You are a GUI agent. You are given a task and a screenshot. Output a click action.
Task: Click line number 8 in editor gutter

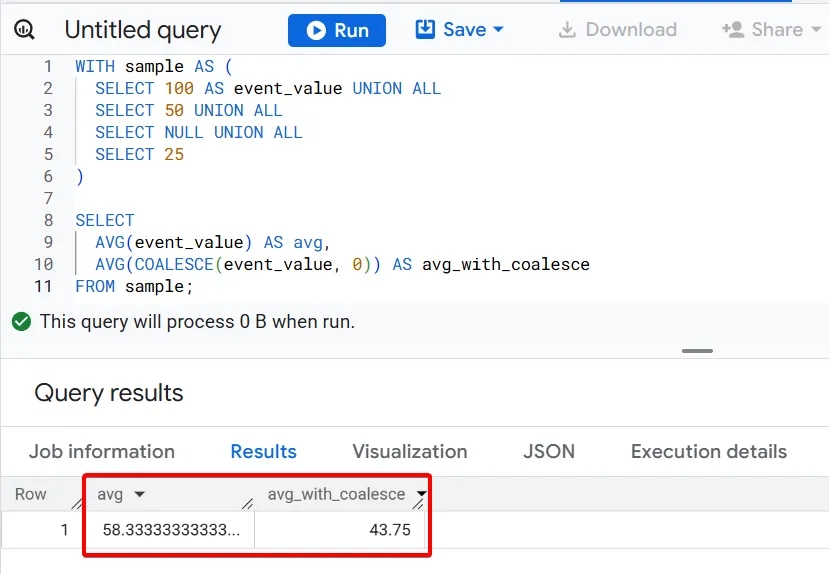click(x=48, y=220)
